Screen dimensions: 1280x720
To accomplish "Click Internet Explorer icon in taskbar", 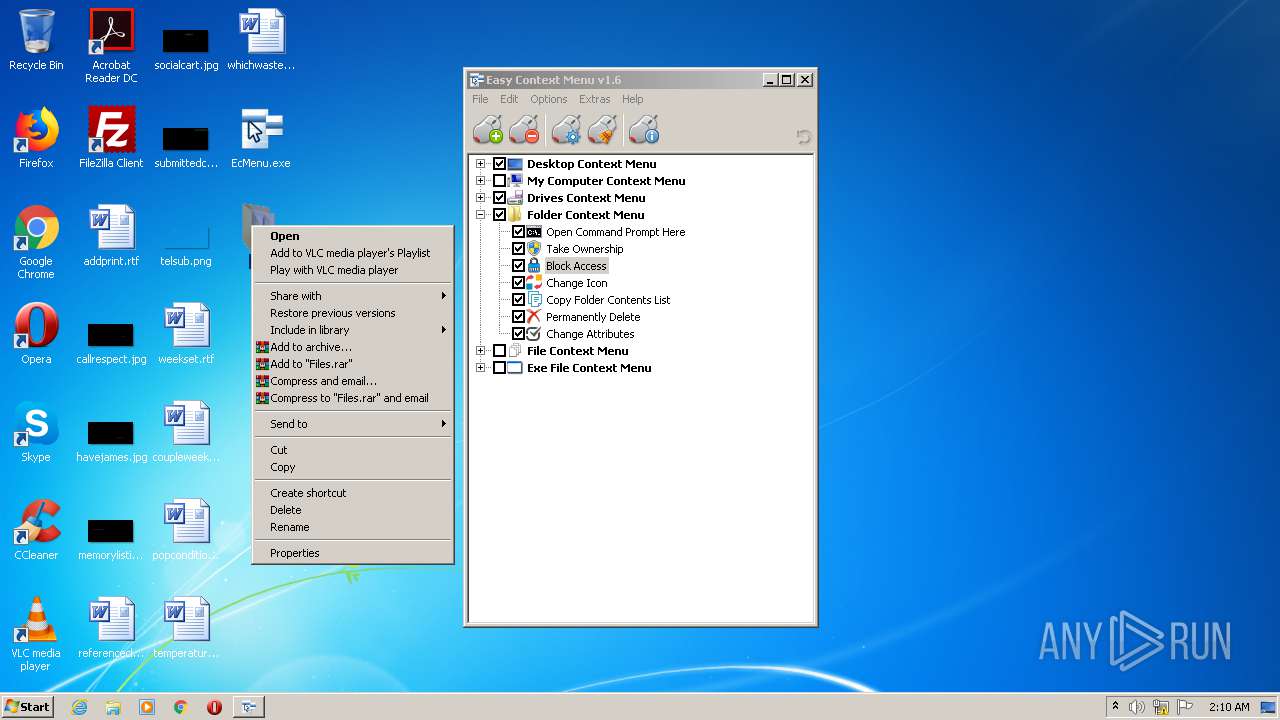I will click(79, 707).
